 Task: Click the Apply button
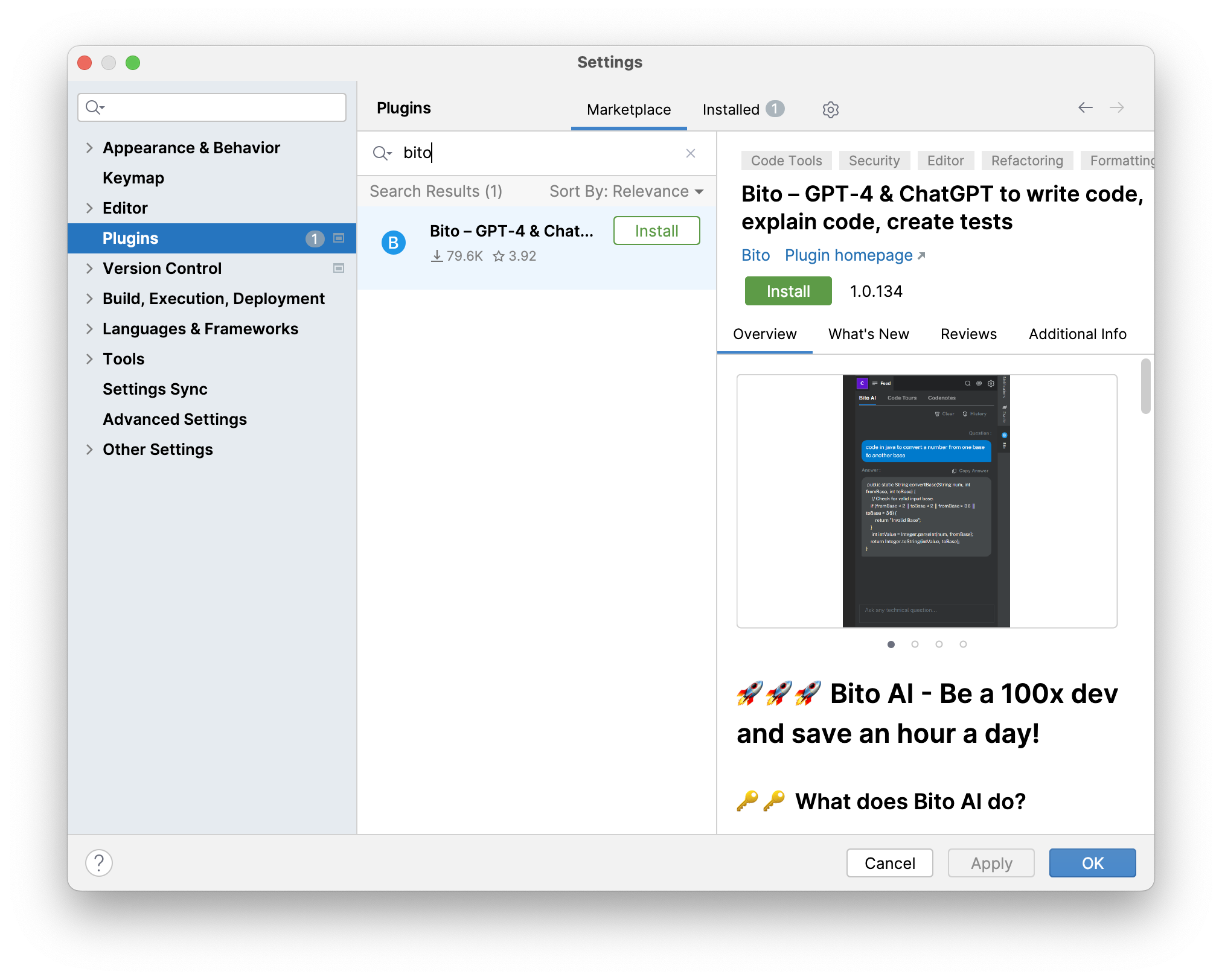991,863
